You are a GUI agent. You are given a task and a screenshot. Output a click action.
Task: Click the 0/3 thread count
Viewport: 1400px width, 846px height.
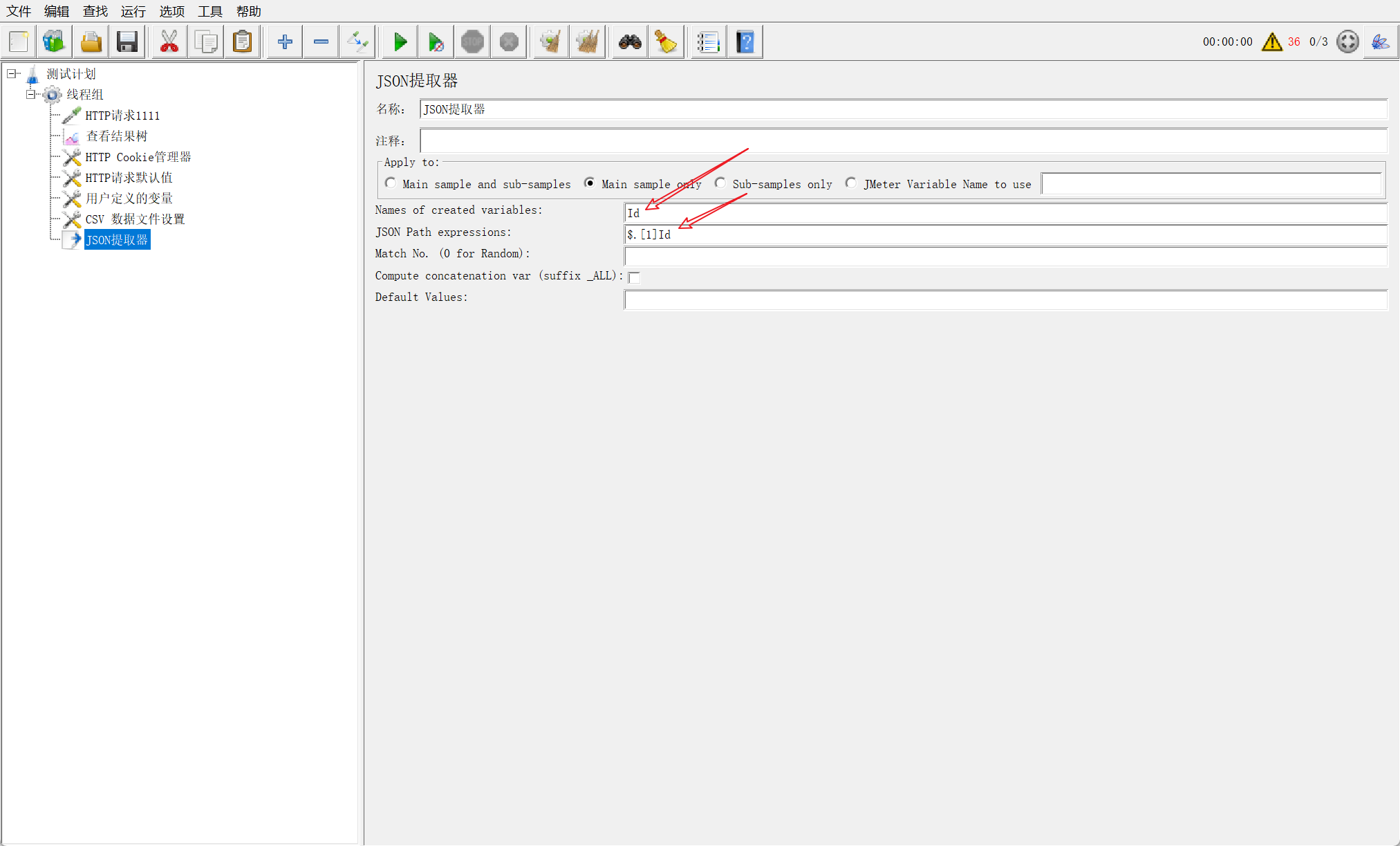1318,42
